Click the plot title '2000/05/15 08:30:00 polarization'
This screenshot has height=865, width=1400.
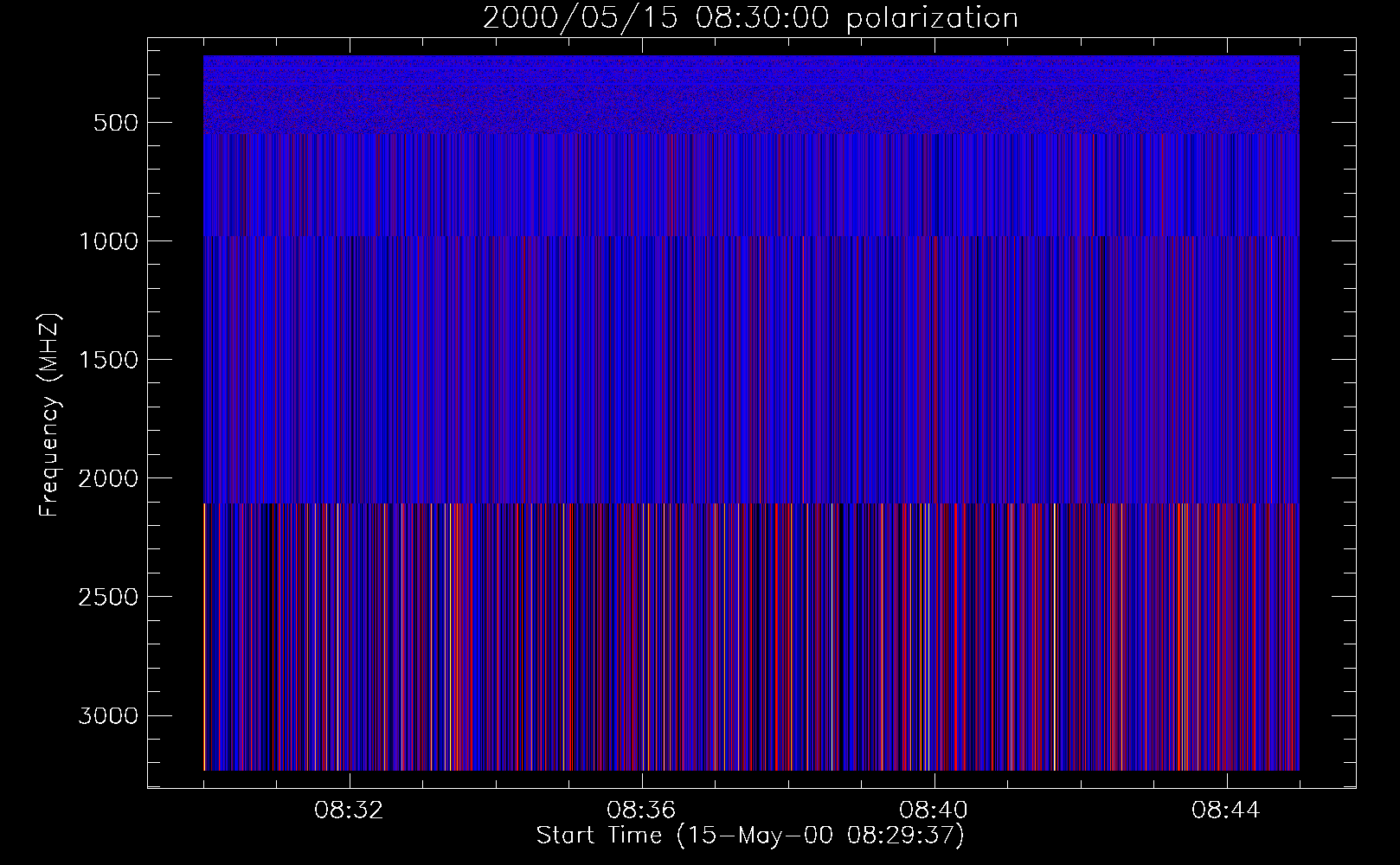[750, 18]
